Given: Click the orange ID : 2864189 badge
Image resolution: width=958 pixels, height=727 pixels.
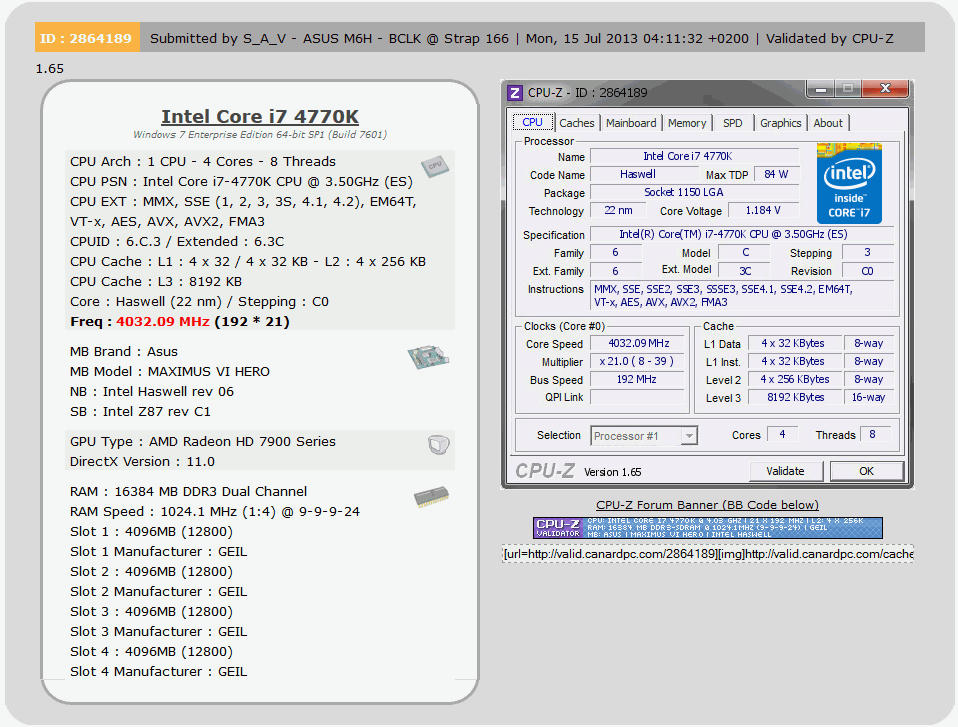Looking at the screenshot, I should pos(87,38).
